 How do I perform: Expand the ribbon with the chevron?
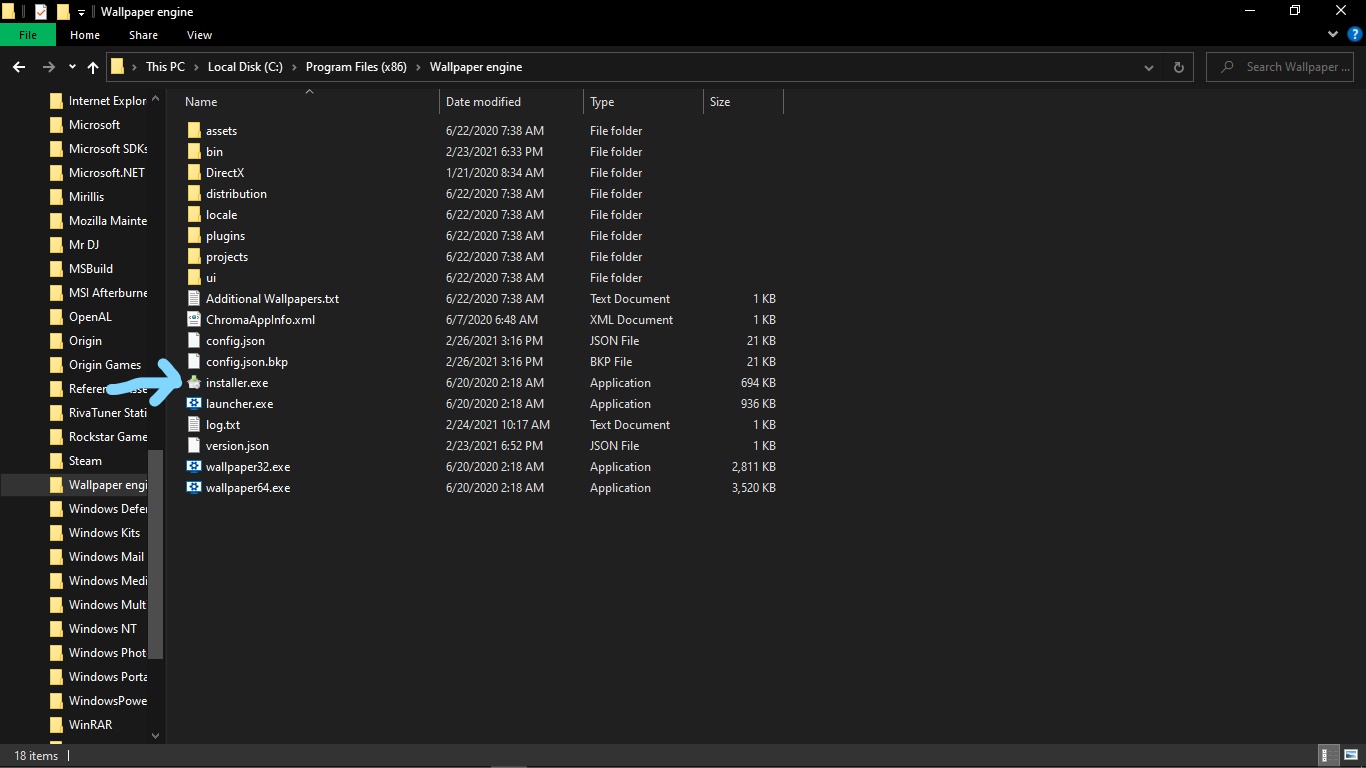1333,35
